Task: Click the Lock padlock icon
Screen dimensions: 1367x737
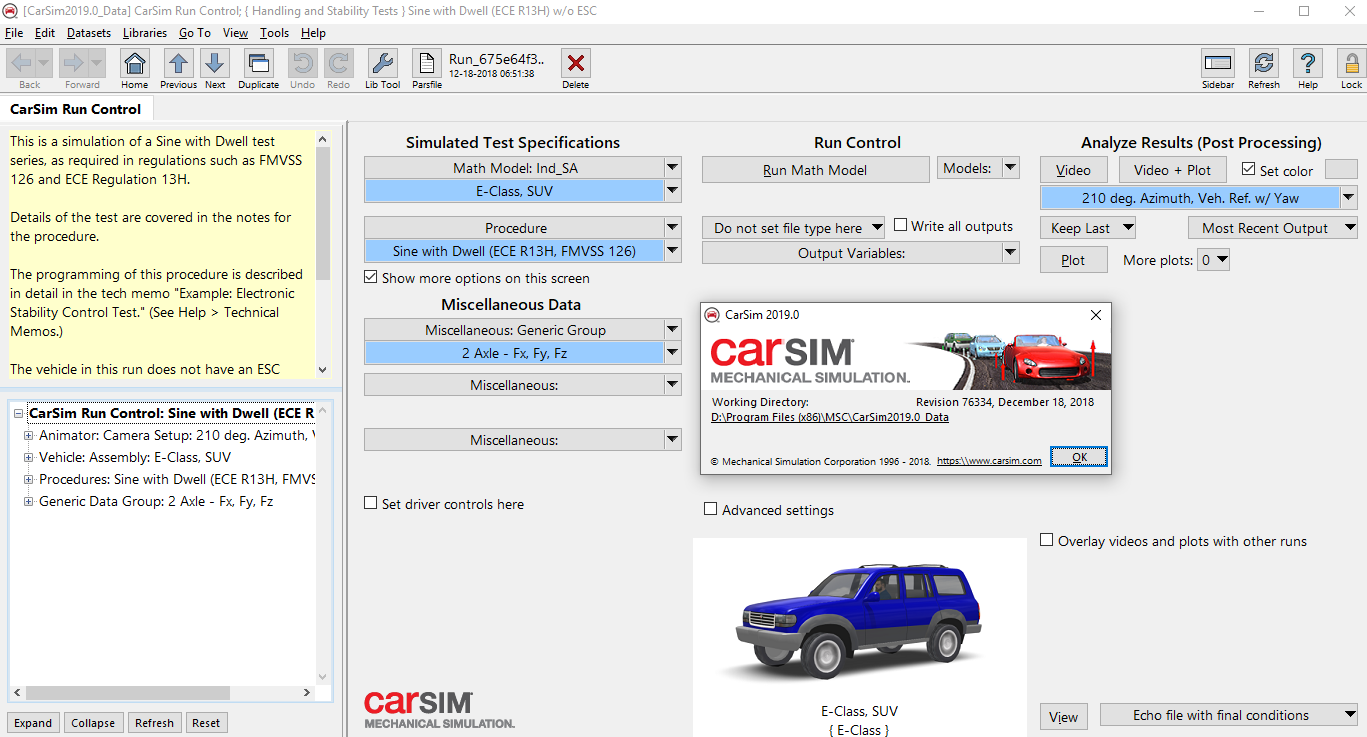Action: click(x=1351, y=65)
